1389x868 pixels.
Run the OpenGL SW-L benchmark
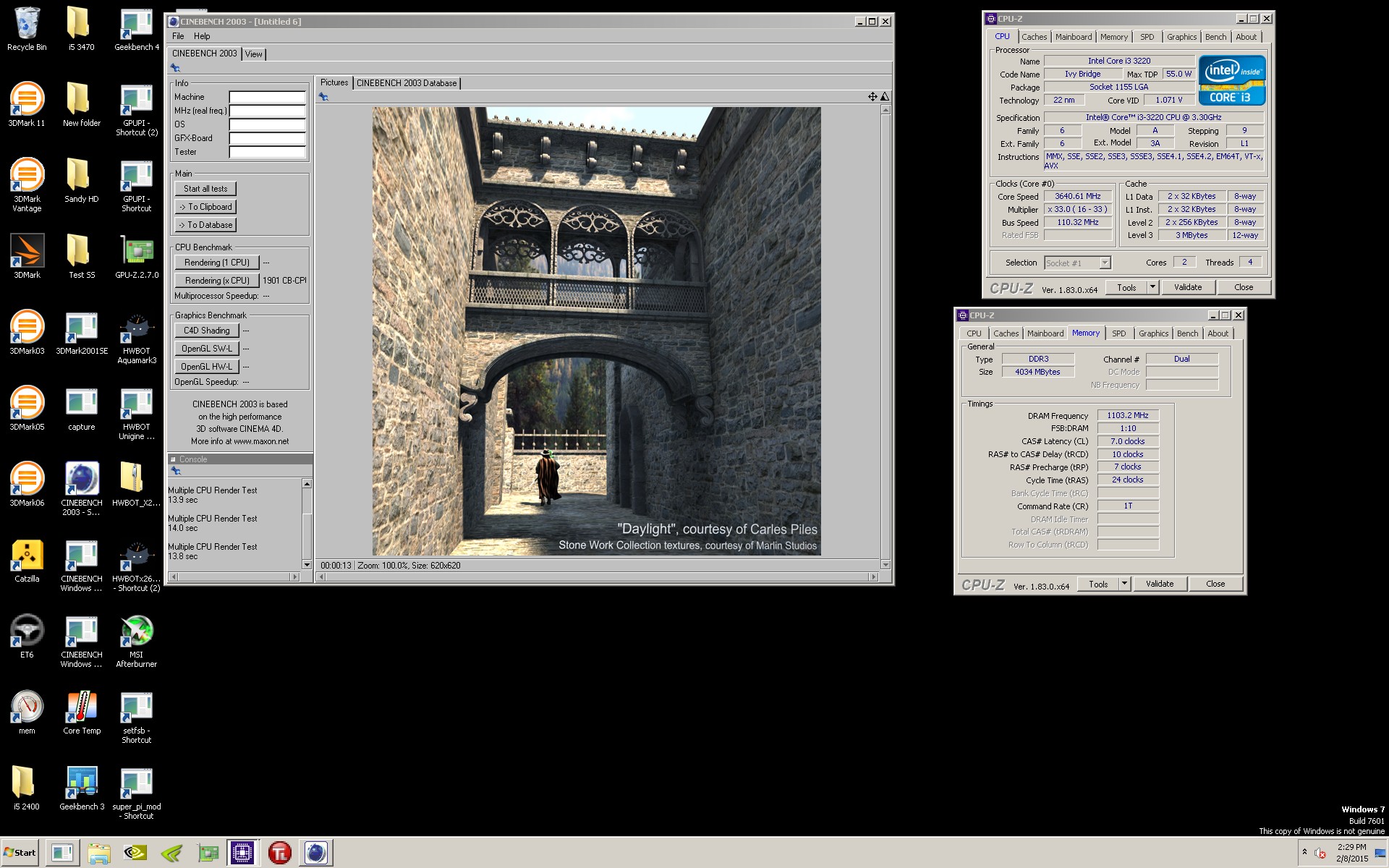coord(206,349)
